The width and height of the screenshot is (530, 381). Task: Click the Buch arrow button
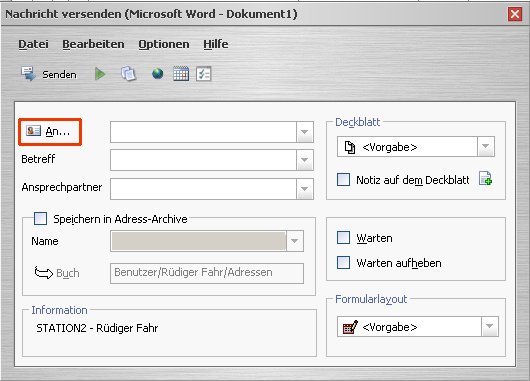click(57, 273)
